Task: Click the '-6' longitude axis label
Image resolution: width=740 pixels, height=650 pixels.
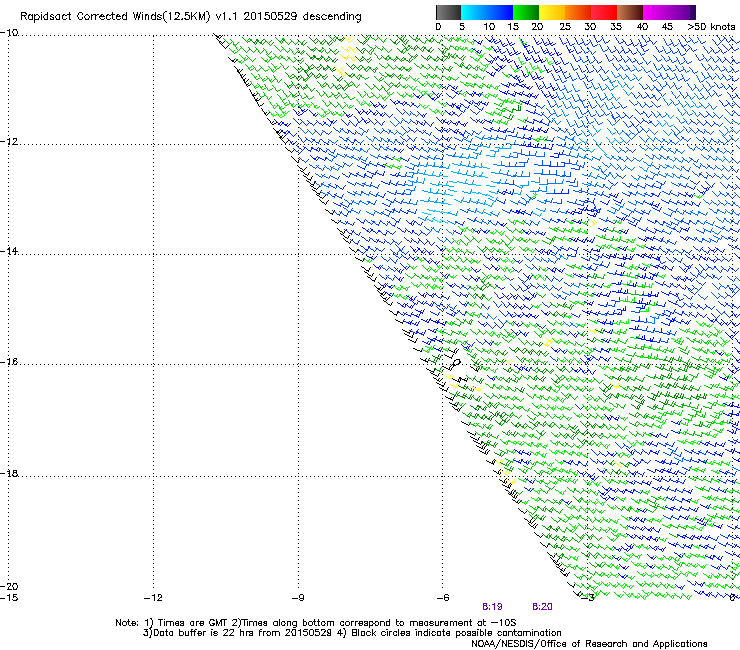Action: click(x=443, y=598)
